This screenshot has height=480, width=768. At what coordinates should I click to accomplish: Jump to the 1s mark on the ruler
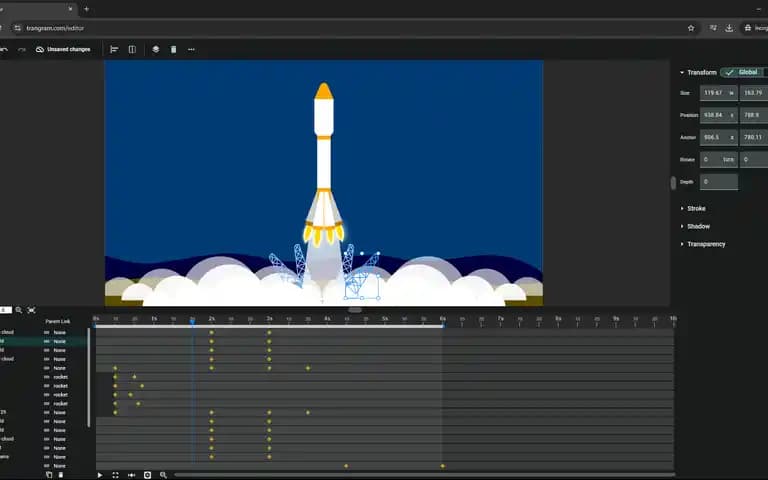pos(154,320)
